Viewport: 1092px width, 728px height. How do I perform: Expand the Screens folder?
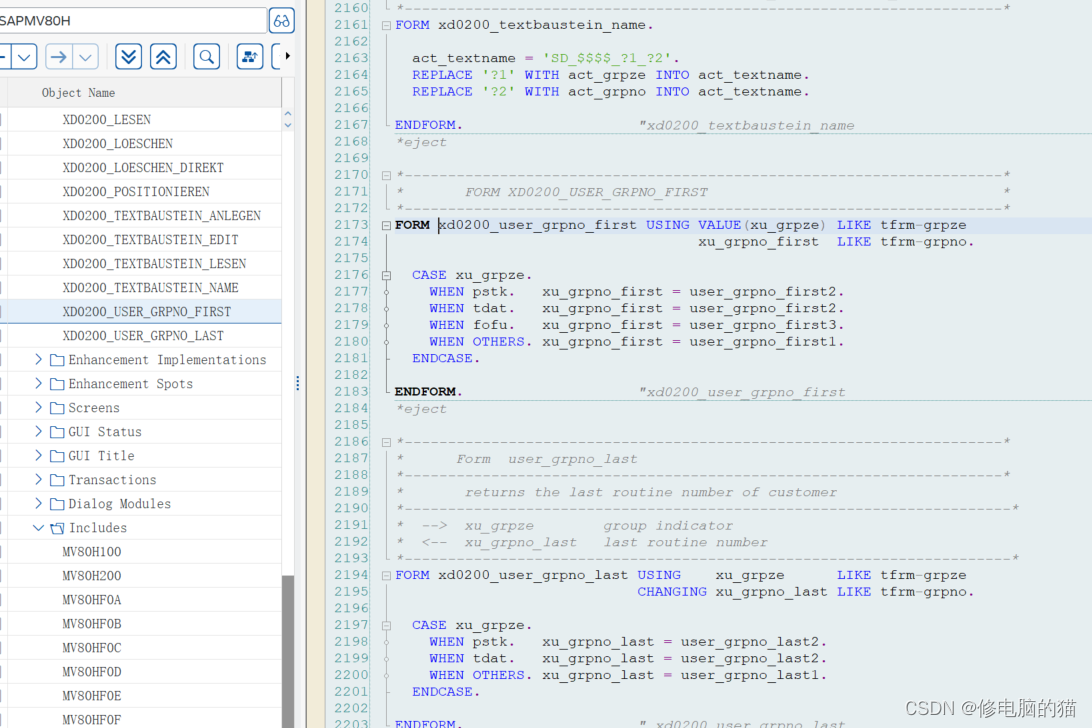coord(38,407)
